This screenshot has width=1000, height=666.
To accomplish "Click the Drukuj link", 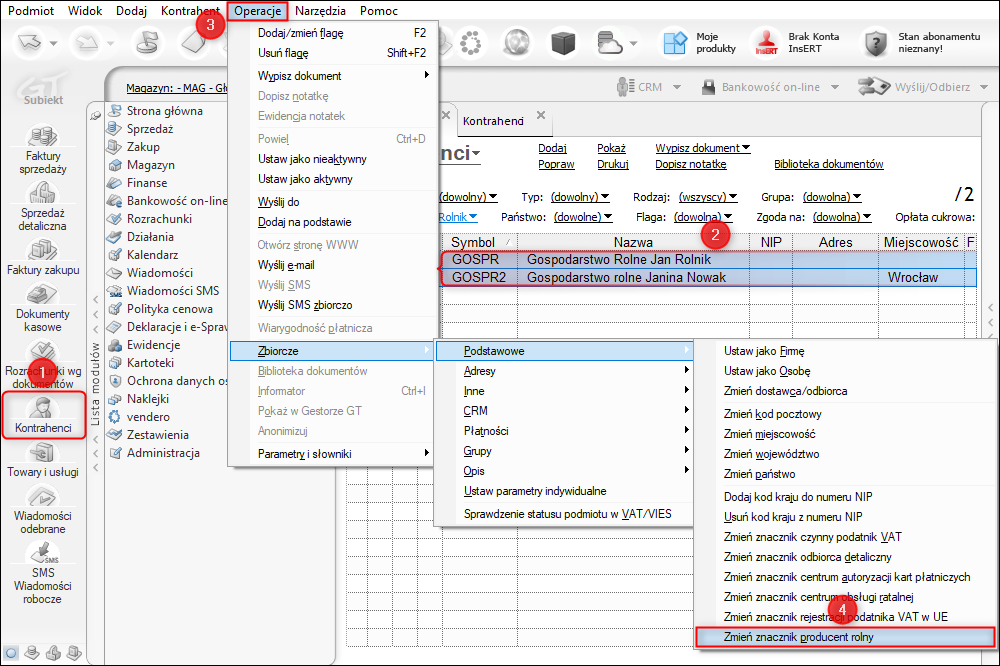I will tap(613, 165).
